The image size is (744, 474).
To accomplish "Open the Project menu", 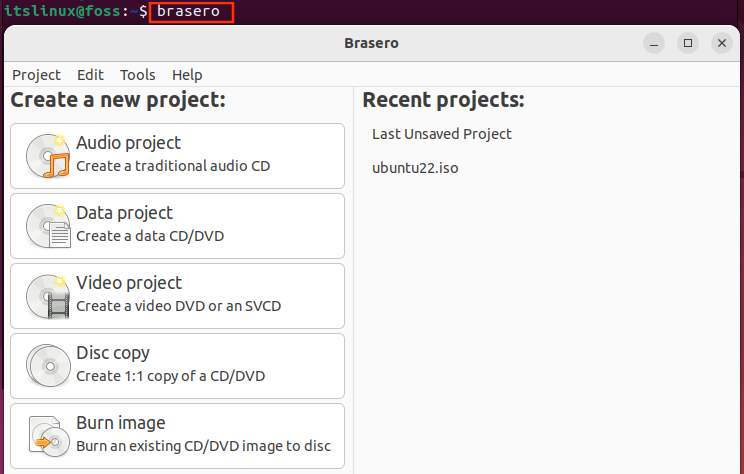I will 37,75.
